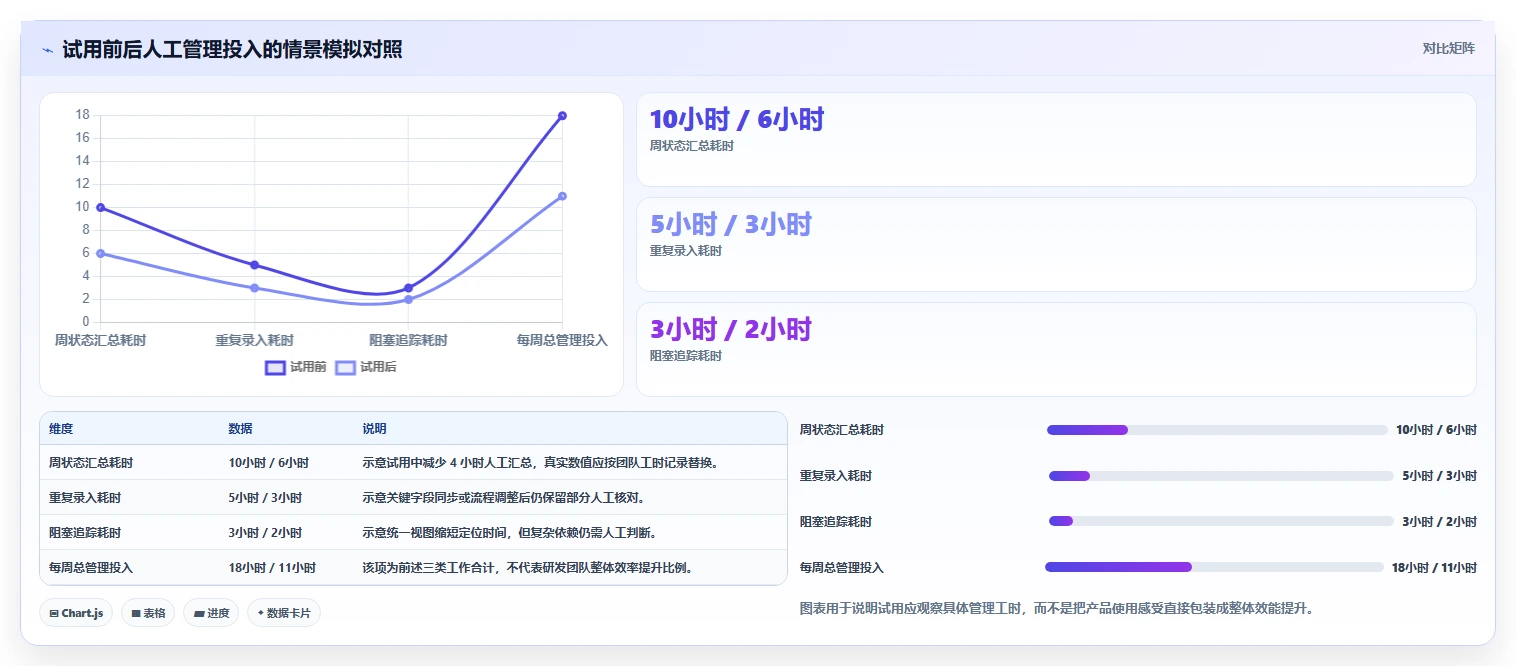Screen dimensions: 1516x666
Task: Click the 周状态汇总耗时 progress bar
Action: tap(1217, 430)
